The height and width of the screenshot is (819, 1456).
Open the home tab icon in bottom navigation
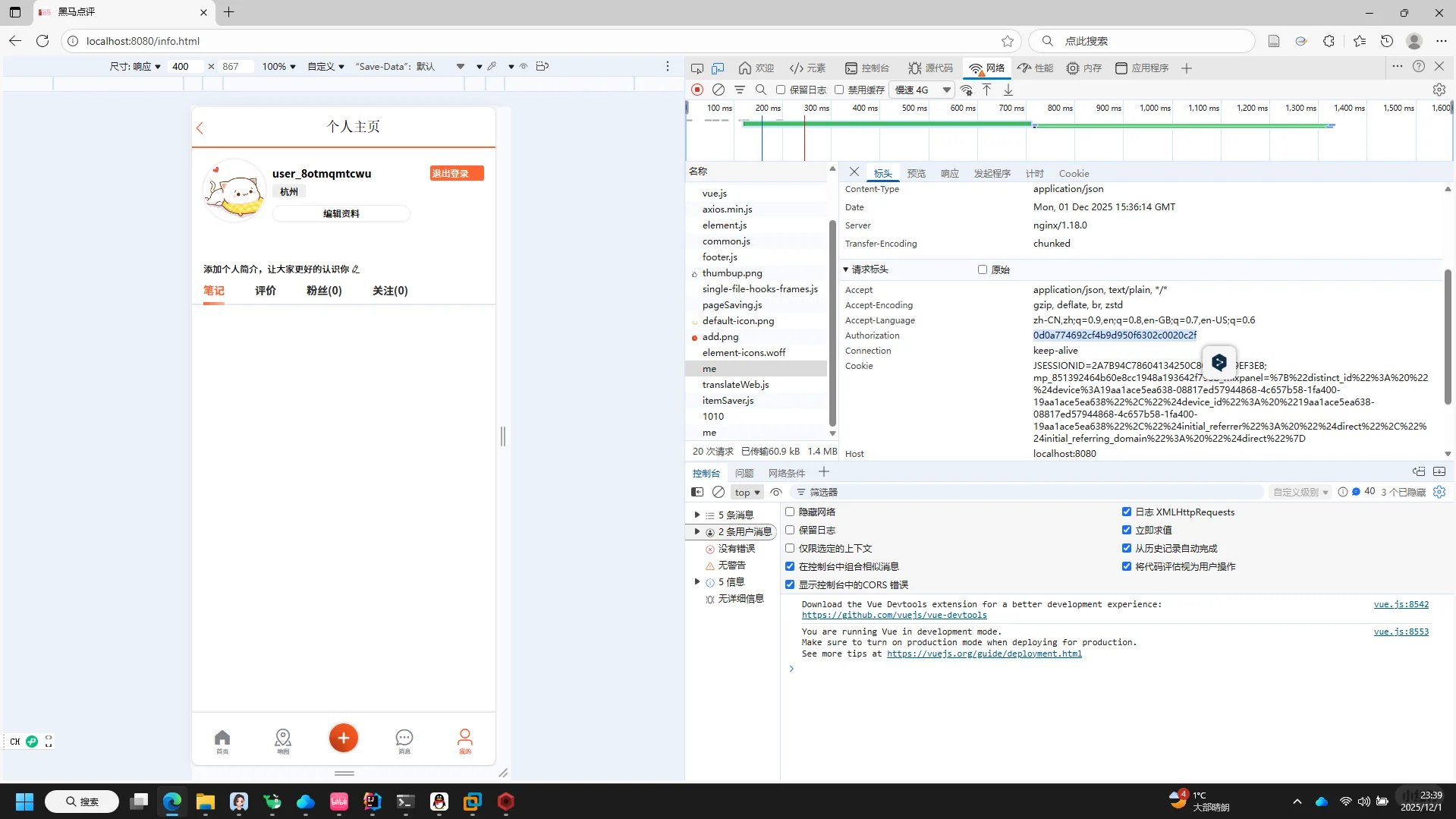point(222,740)
